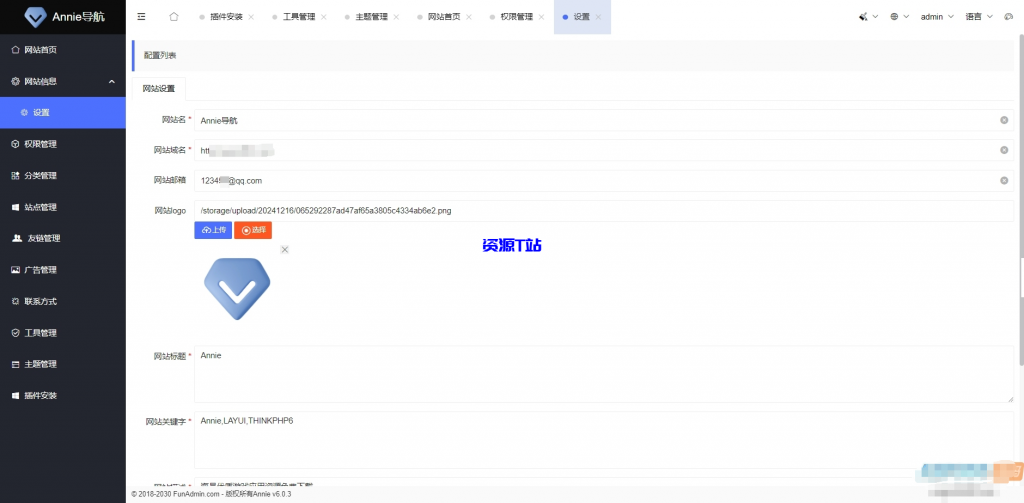This screenshot has height=503, width=1024.
Task: Click the 网站标题 textarea
Action: 604,374
